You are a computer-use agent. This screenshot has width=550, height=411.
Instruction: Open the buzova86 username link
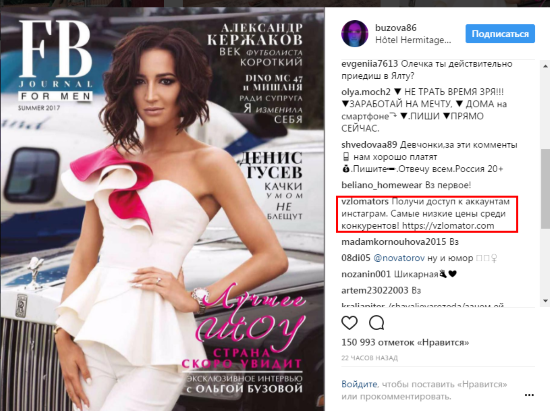396,27
